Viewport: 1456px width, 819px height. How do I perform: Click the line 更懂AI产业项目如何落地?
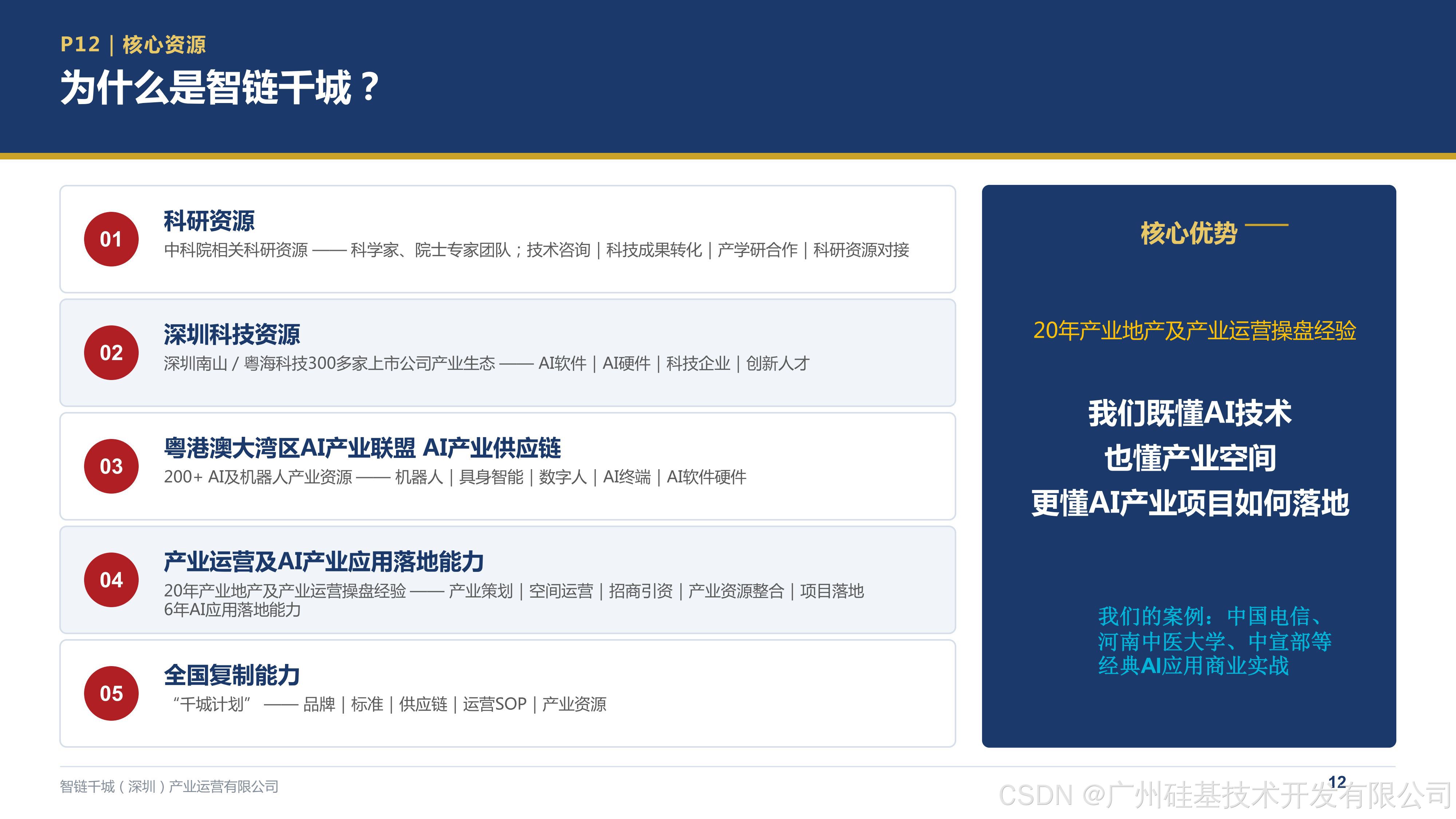[x=1190, y=503]
